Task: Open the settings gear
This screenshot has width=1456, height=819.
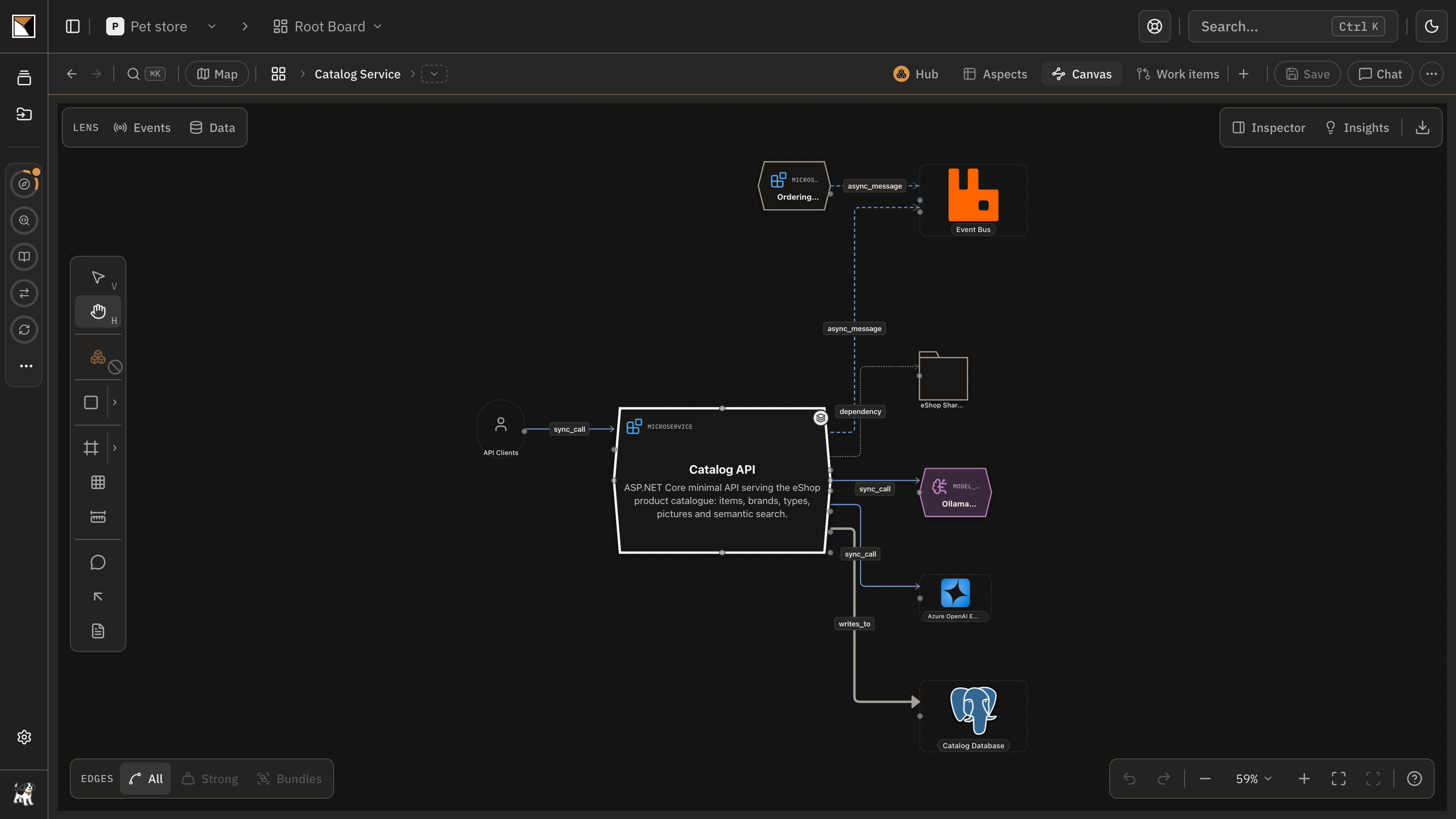Action: pos(24,737)
